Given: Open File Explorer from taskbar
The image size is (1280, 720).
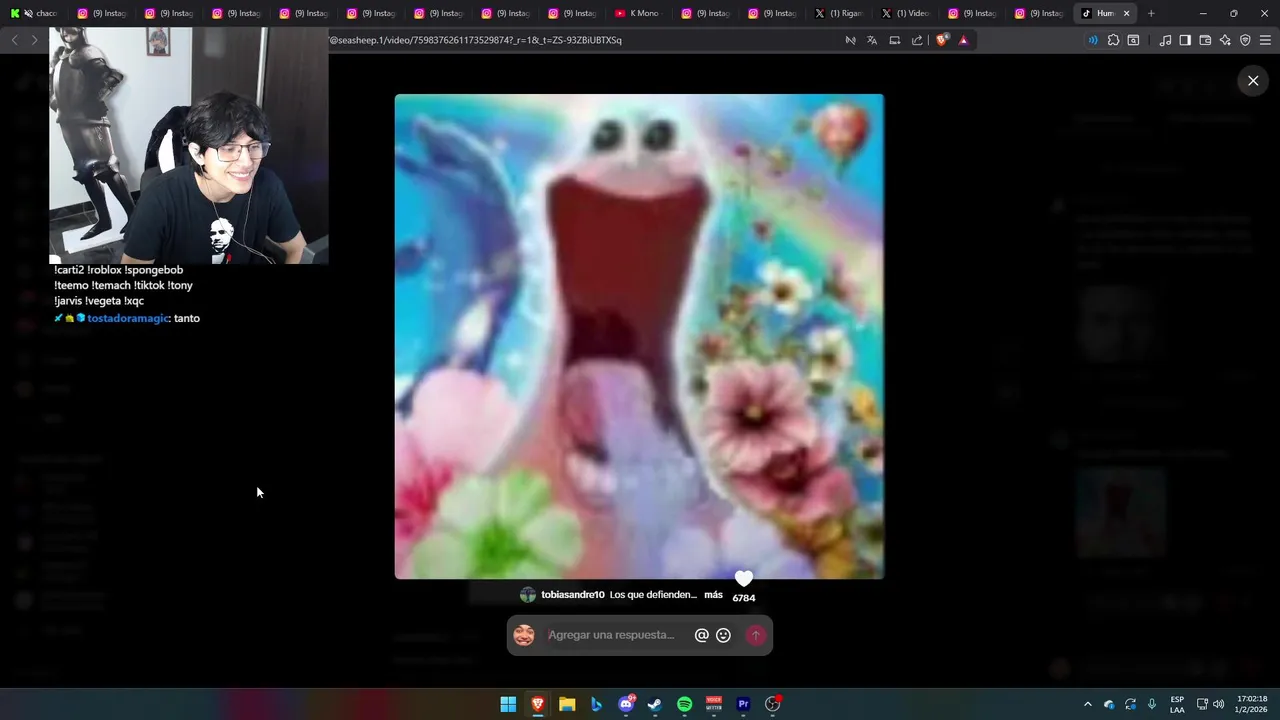Looking at the screenshot, I should [567, 704].
